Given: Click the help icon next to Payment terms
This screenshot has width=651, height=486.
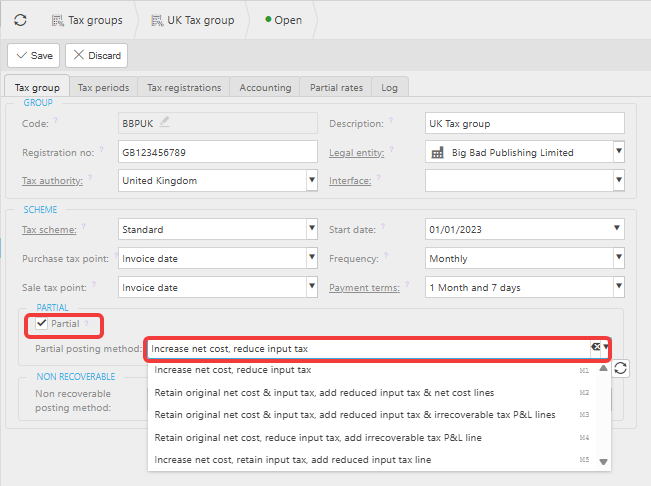Looking at the screenshot, I should click(407, 284).
